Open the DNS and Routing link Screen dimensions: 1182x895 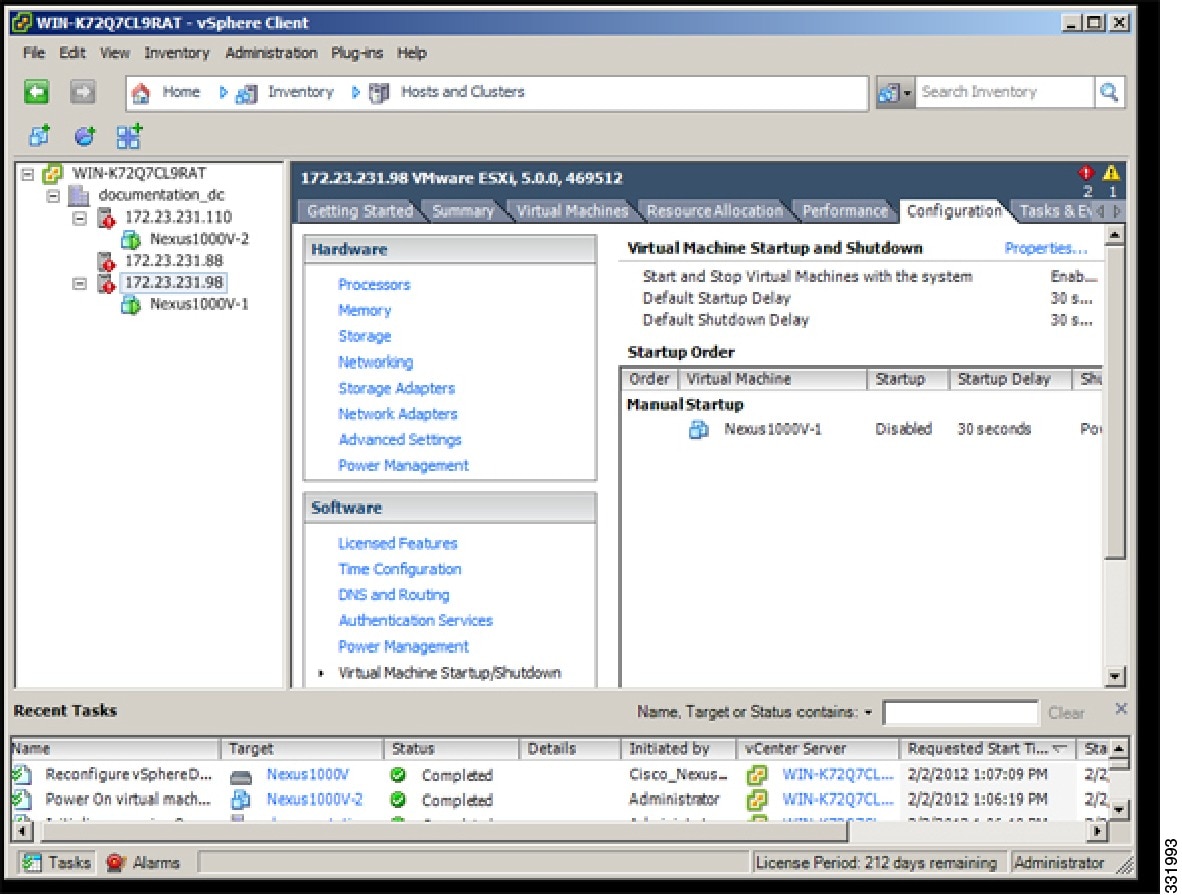click(x=393, y=595)
